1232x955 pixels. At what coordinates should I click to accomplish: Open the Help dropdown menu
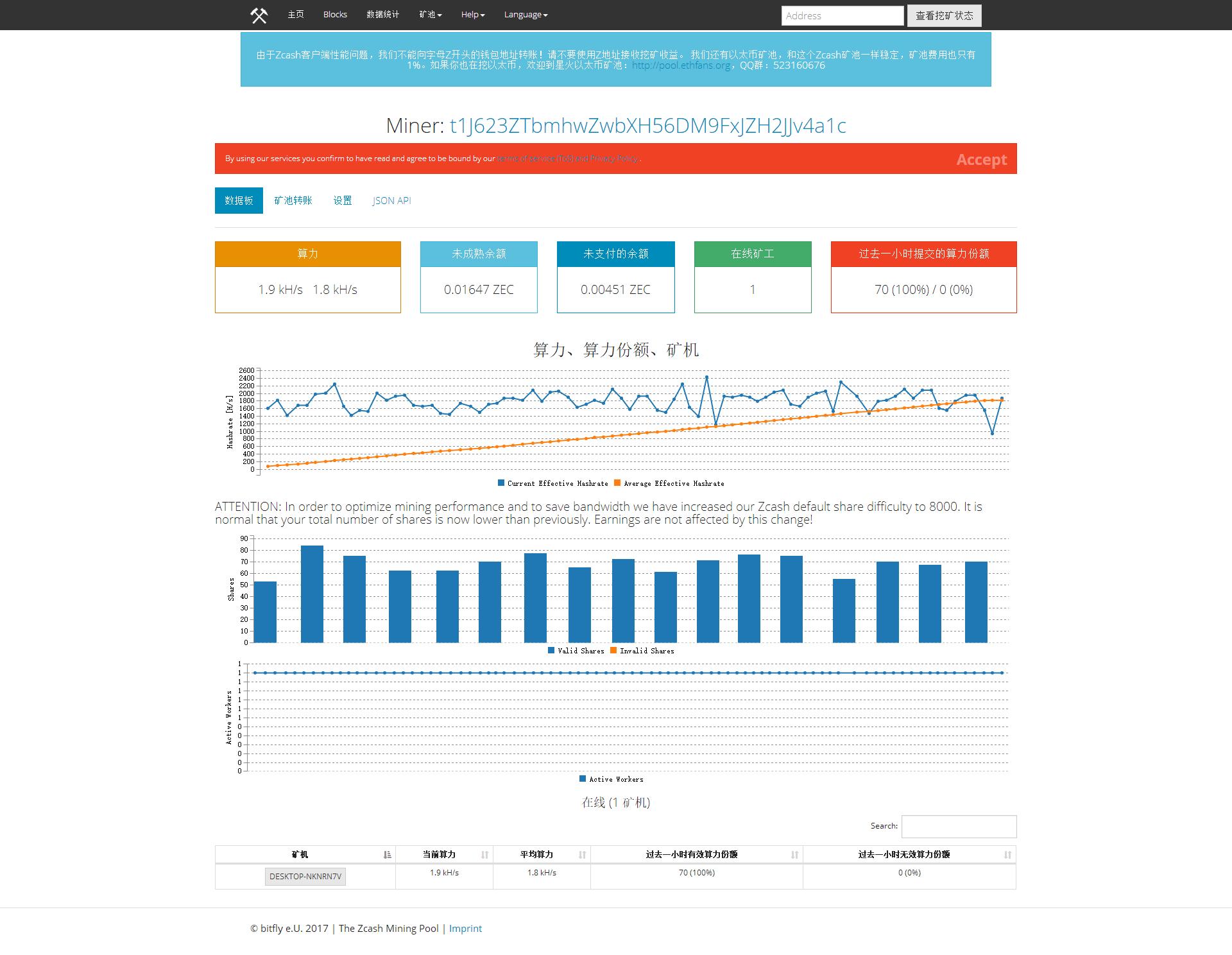(x=472, y=15)
